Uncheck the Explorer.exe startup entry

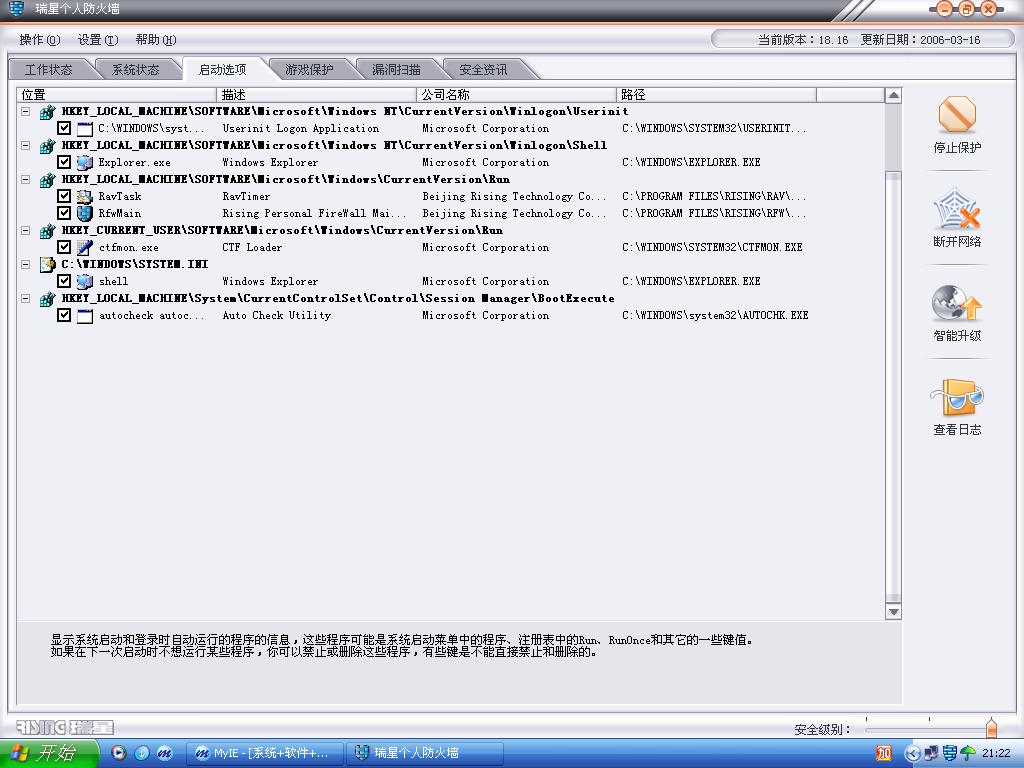click(64, 163)
